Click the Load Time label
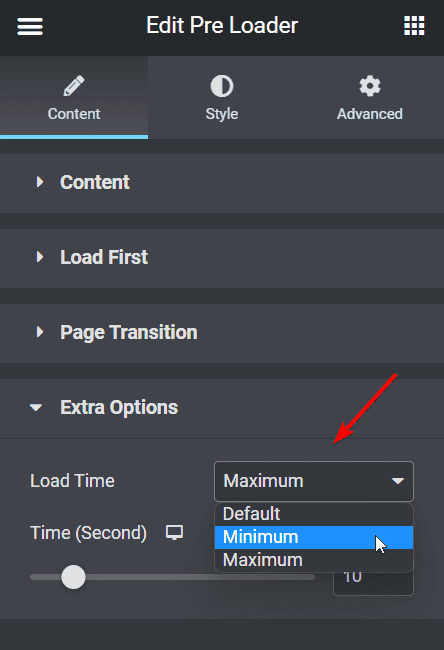 click(72, 481)
